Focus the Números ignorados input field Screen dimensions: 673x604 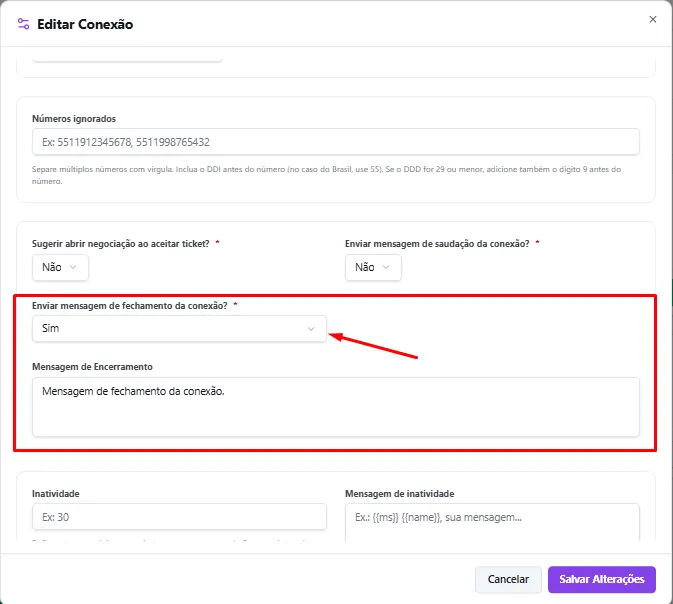pos(336,142)
